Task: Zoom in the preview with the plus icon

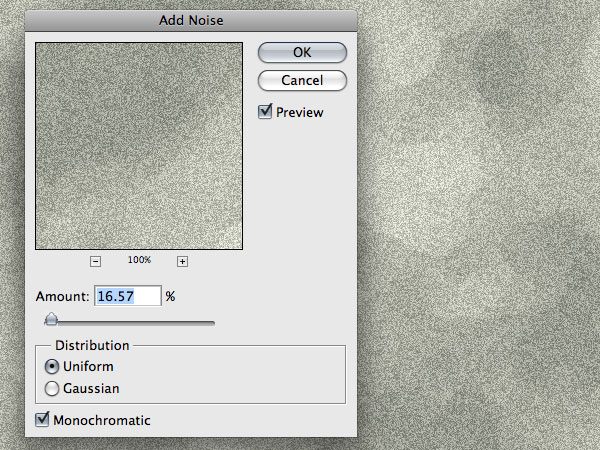Action: [x=183, y=262]
